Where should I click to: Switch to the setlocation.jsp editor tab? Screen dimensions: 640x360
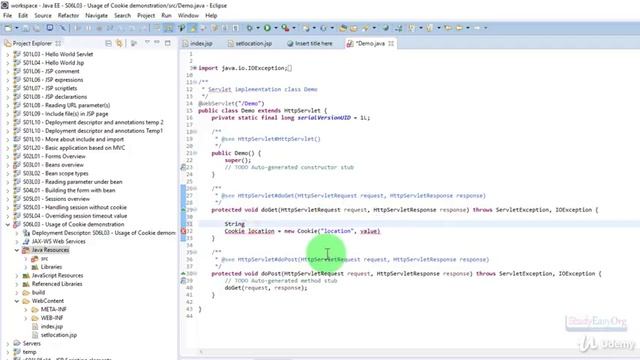(x=250, y=43)
